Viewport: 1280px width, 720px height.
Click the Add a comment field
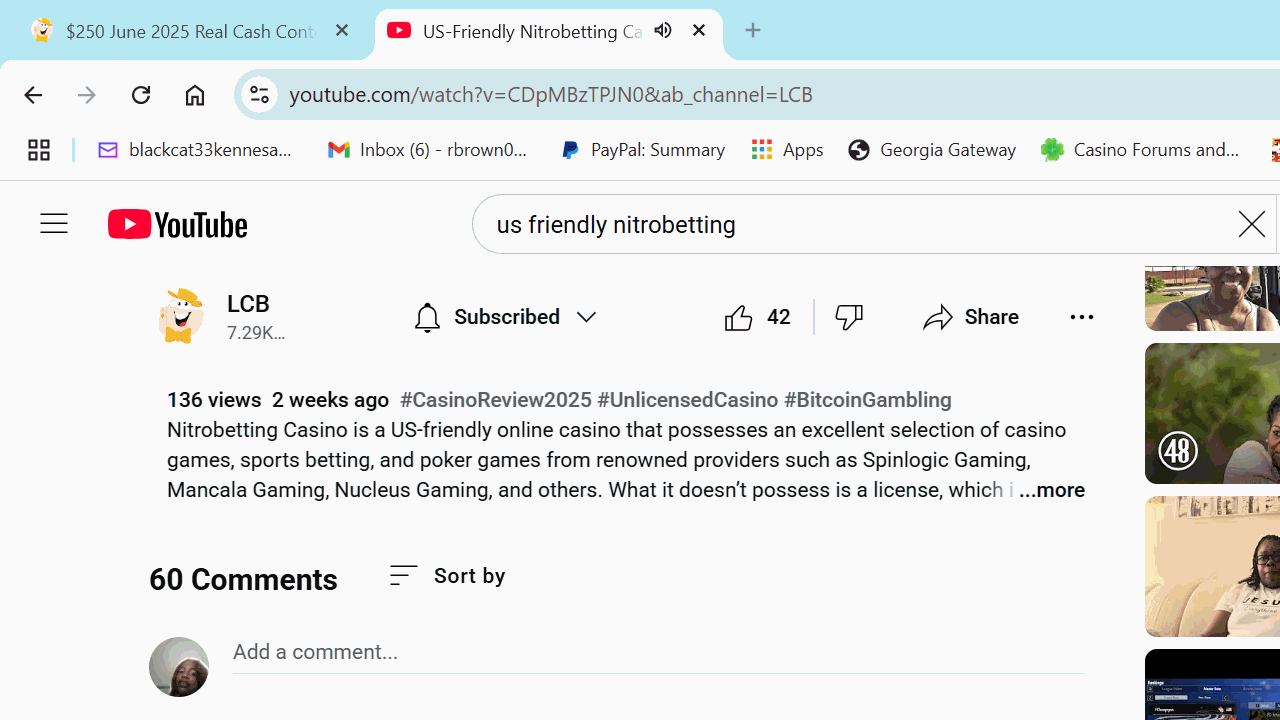(x=658, y=652)
